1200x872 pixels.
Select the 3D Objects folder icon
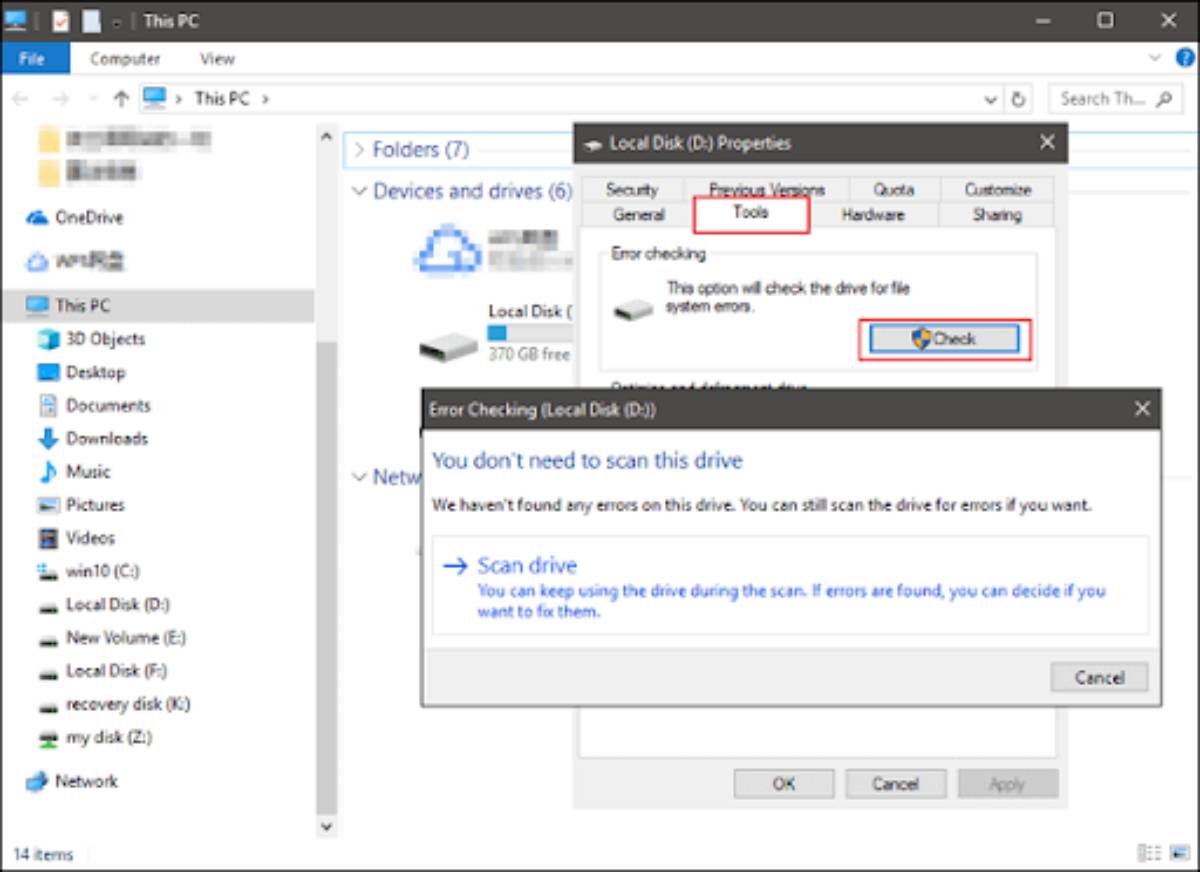pyautogui.click(x=48, y=339)
